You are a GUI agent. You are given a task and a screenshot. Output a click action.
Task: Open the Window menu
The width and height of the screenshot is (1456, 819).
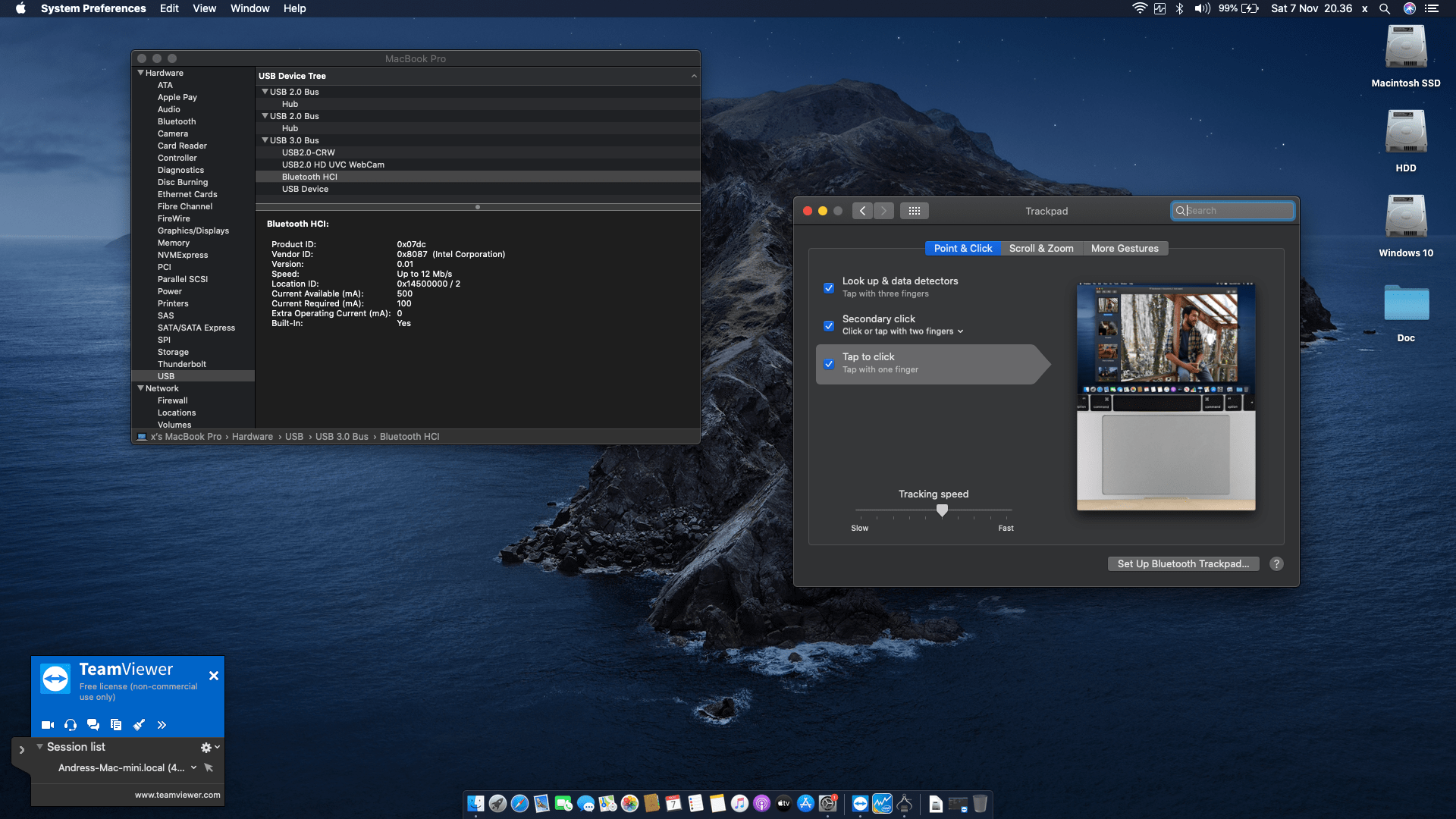(x=249, y=8)
